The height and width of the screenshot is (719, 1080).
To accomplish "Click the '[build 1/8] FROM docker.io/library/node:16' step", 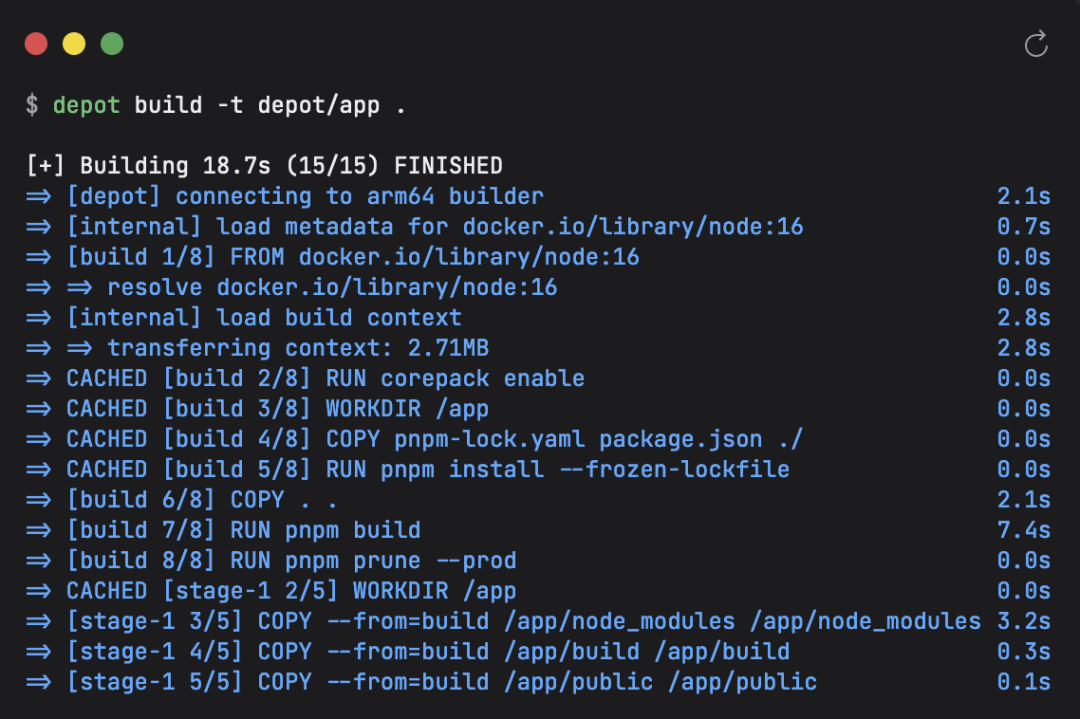I will click(x=352, y=257).
